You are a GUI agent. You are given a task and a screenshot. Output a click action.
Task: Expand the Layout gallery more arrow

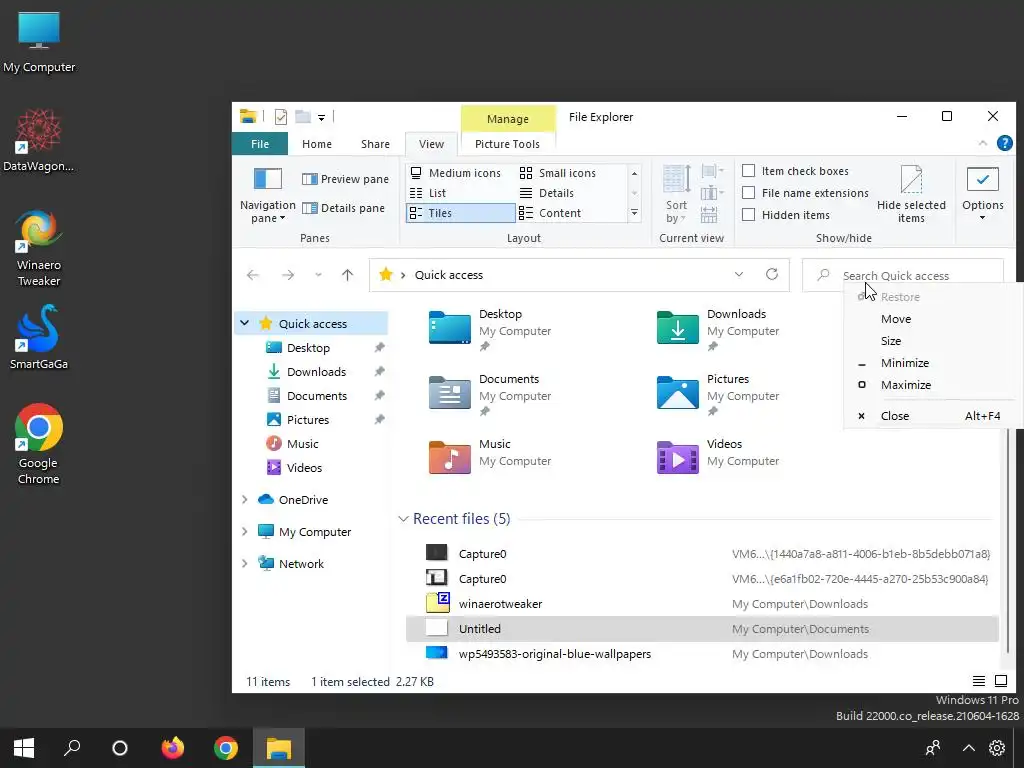[634, 213]
